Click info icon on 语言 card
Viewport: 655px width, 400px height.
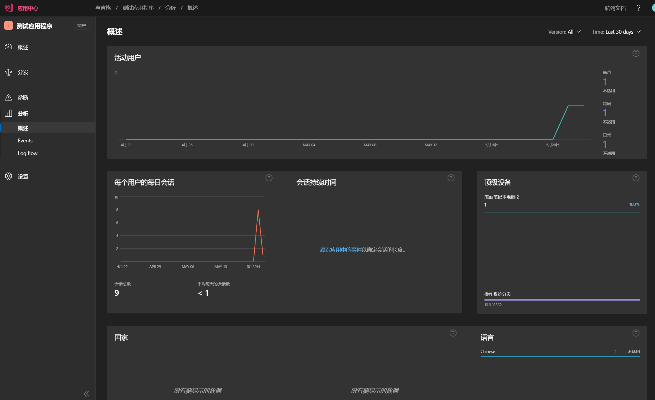(x=635, y=333)
